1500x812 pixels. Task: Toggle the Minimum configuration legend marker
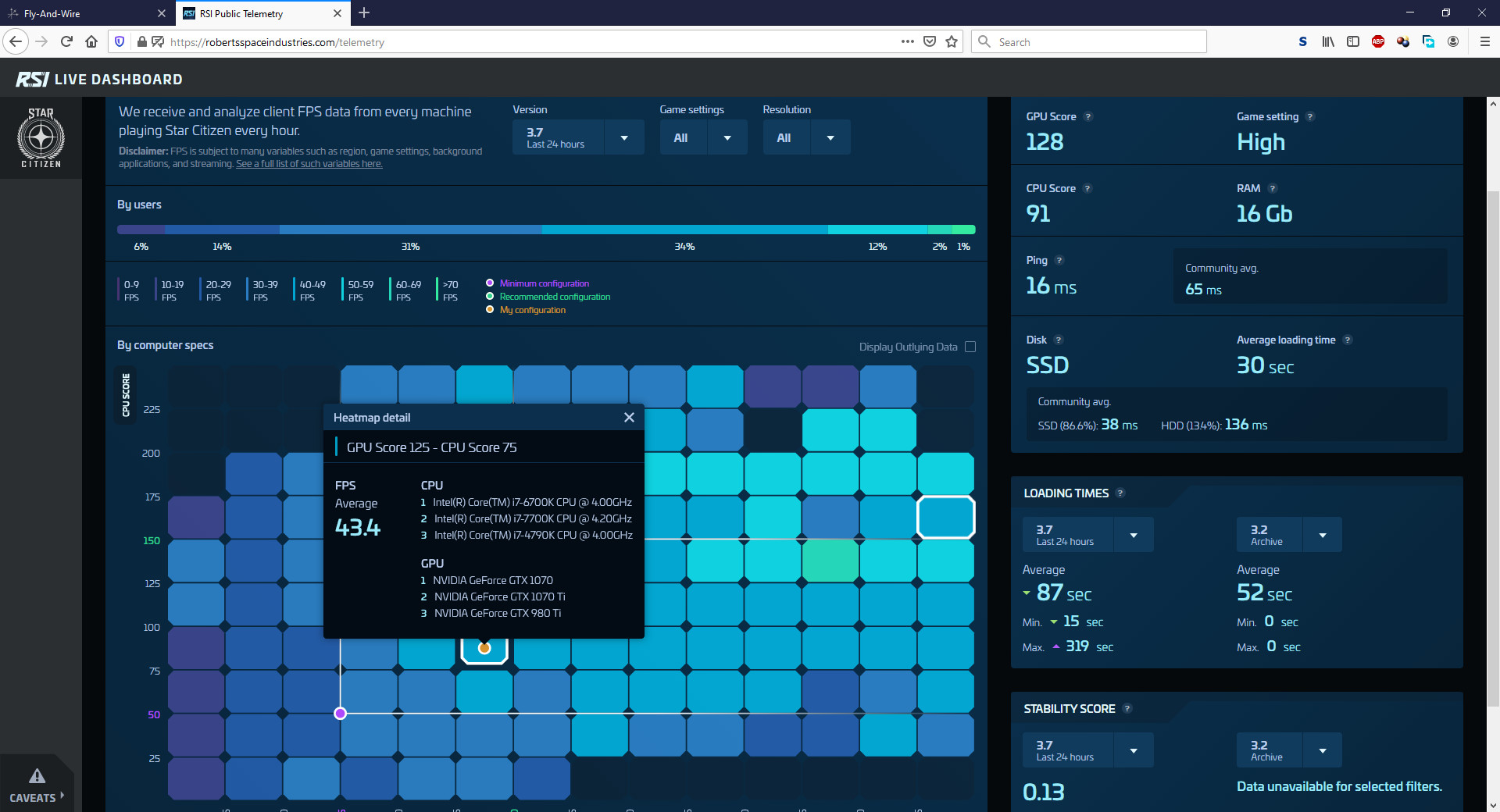click(x=490, y=283)
